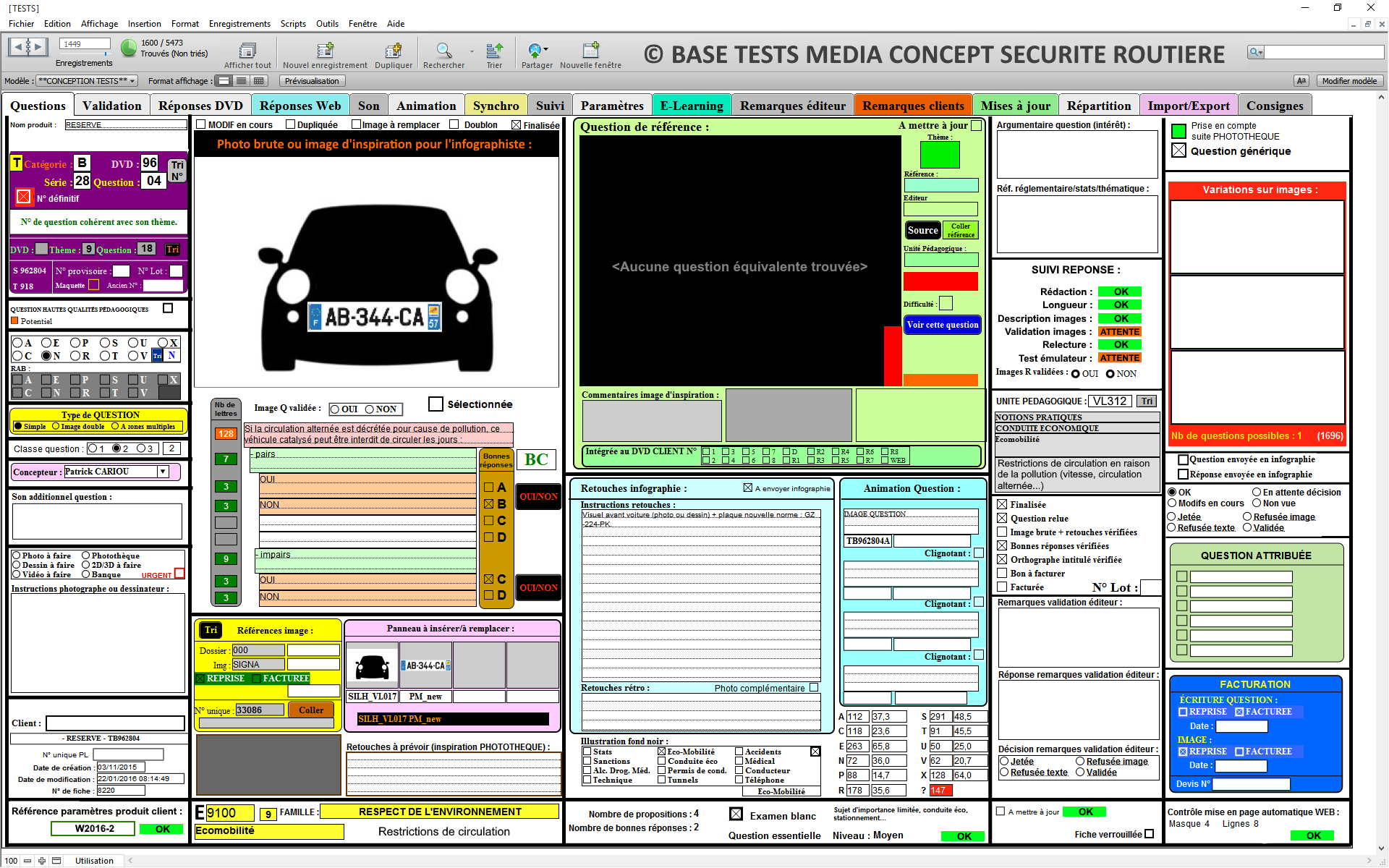
Task: Switch to the Validation tab
Action: 112,106
